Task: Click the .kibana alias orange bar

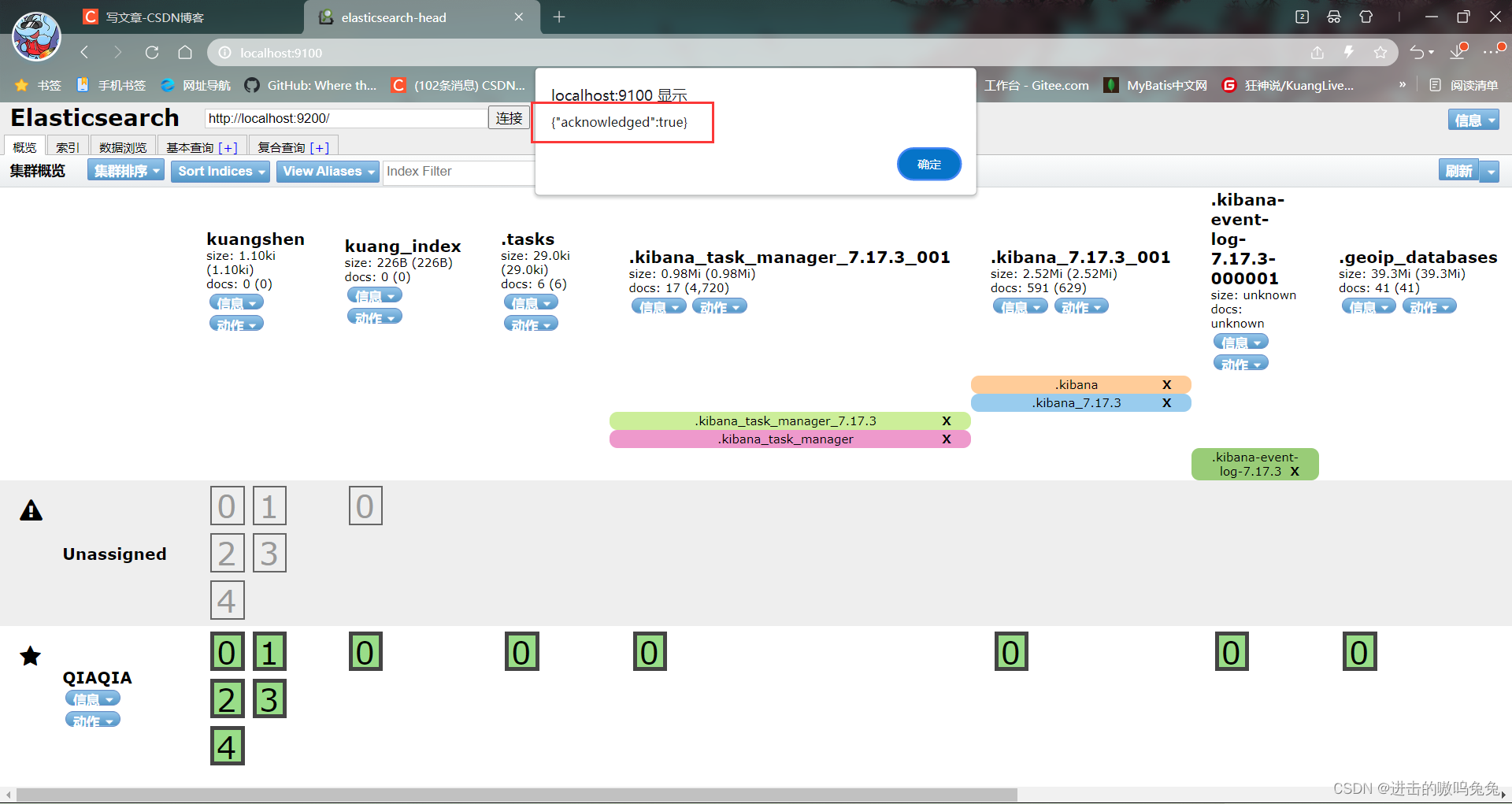Action: (1080, 385)
